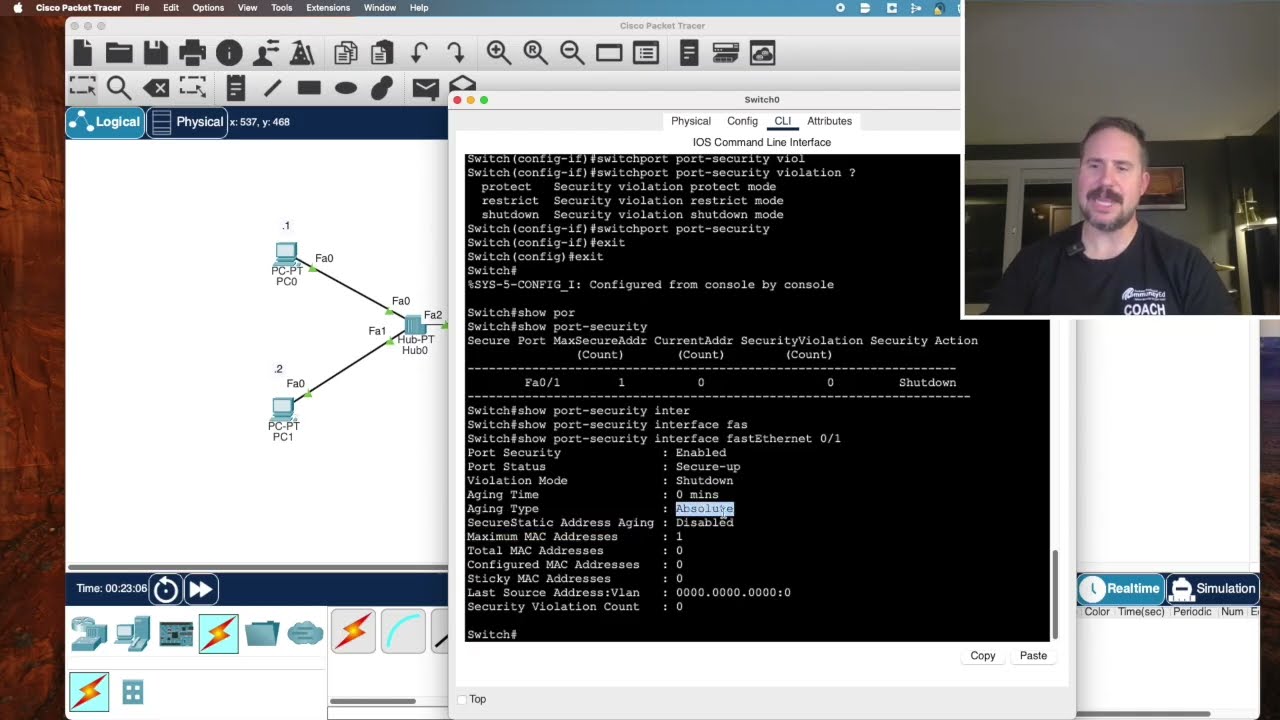Open the Tools menu
The width and height of the screenshot is (1280, 720).
[x=282, y=8]
